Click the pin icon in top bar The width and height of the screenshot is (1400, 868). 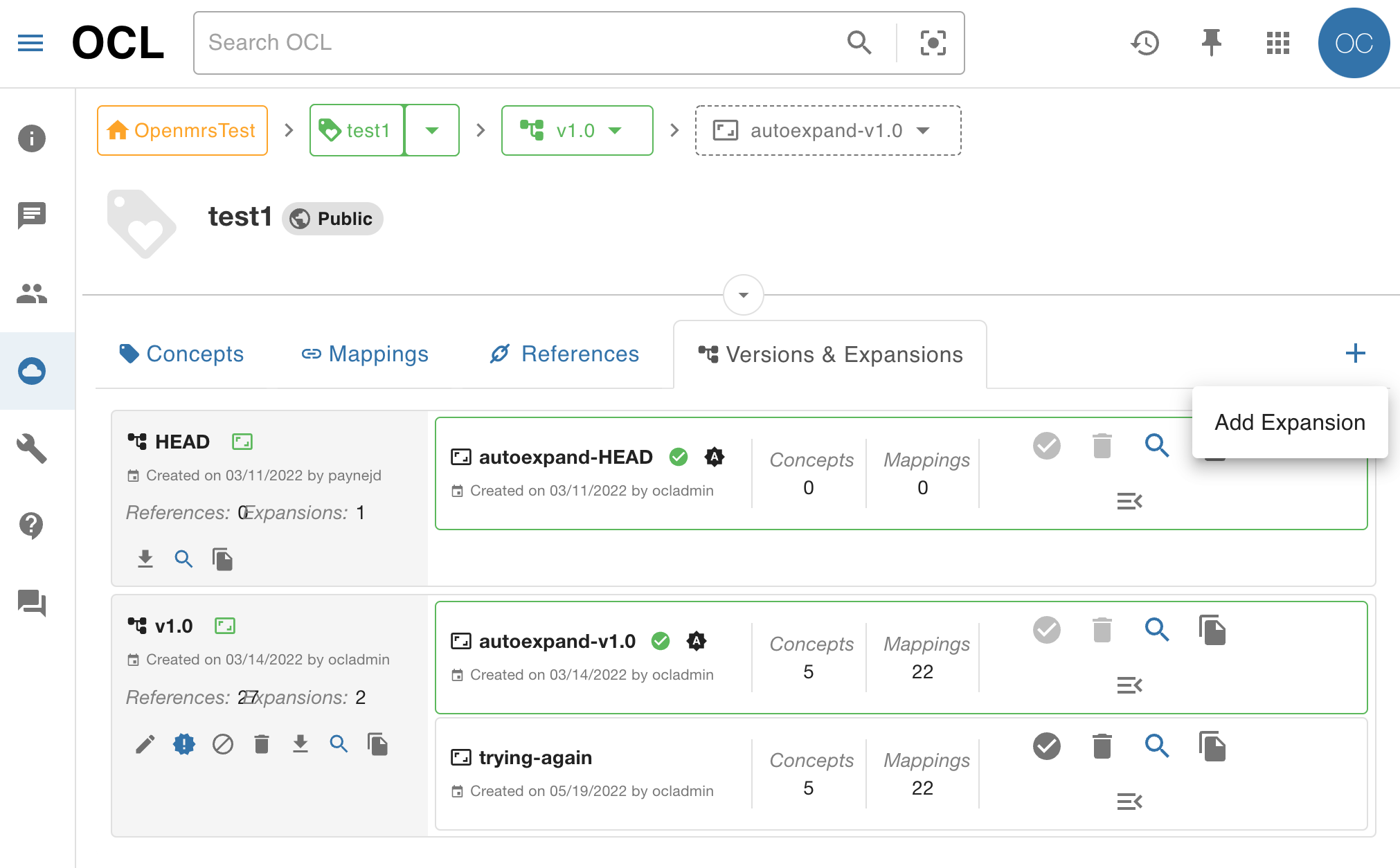point(1211,43)
